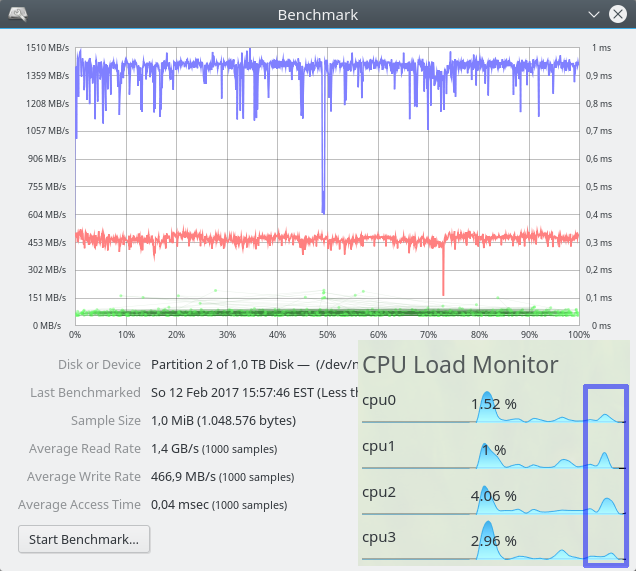Viewport: 636px width, 571px height.
Task: Click the Last Benchmarked label
Action: pos(86,393)
